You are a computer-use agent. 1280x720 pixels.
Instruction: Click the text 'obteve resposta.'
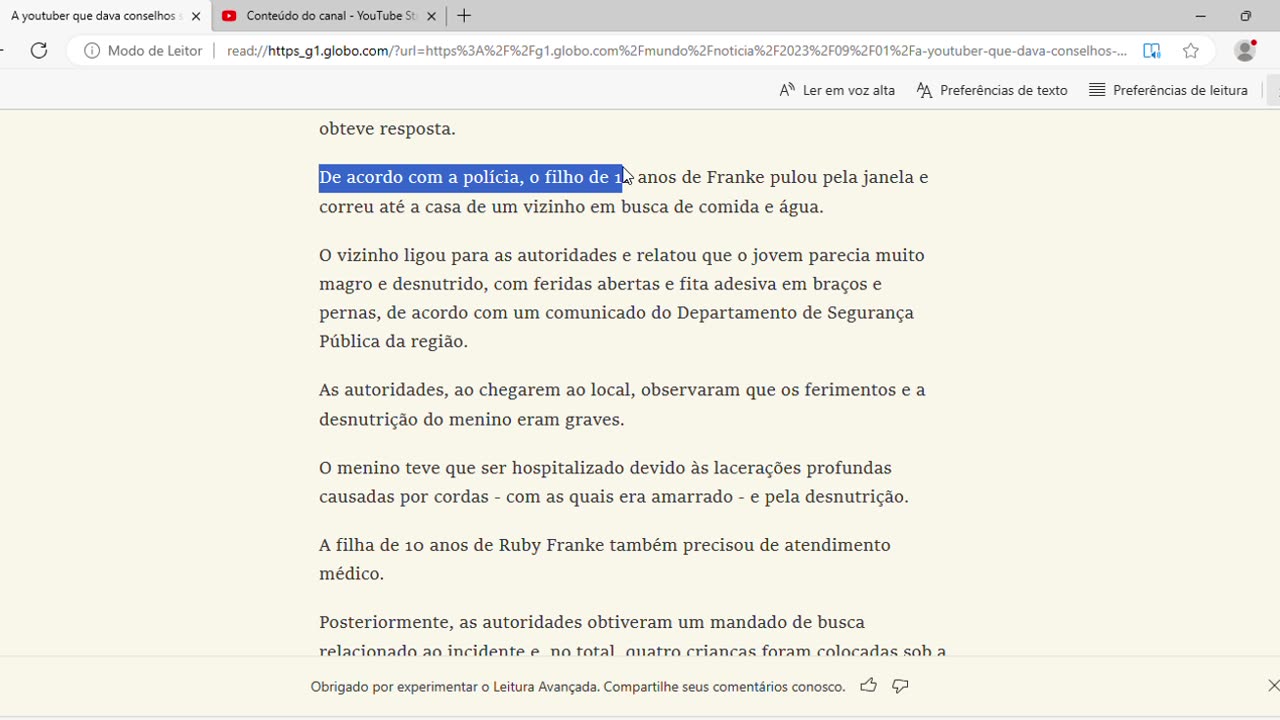click(x=387, y=129)
